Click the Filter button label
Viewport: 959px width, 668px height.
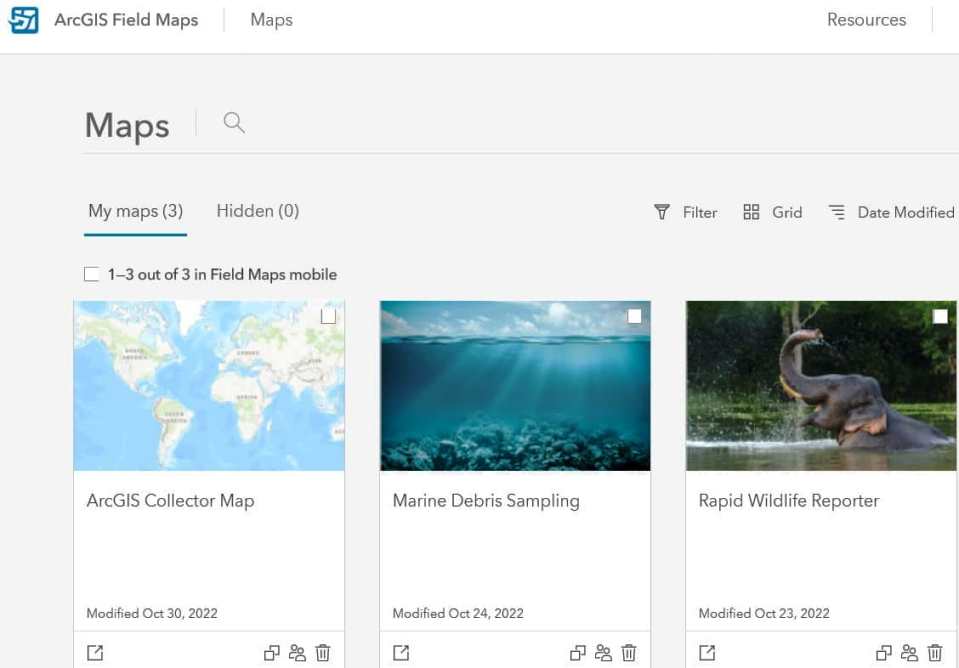coord(700,212)
